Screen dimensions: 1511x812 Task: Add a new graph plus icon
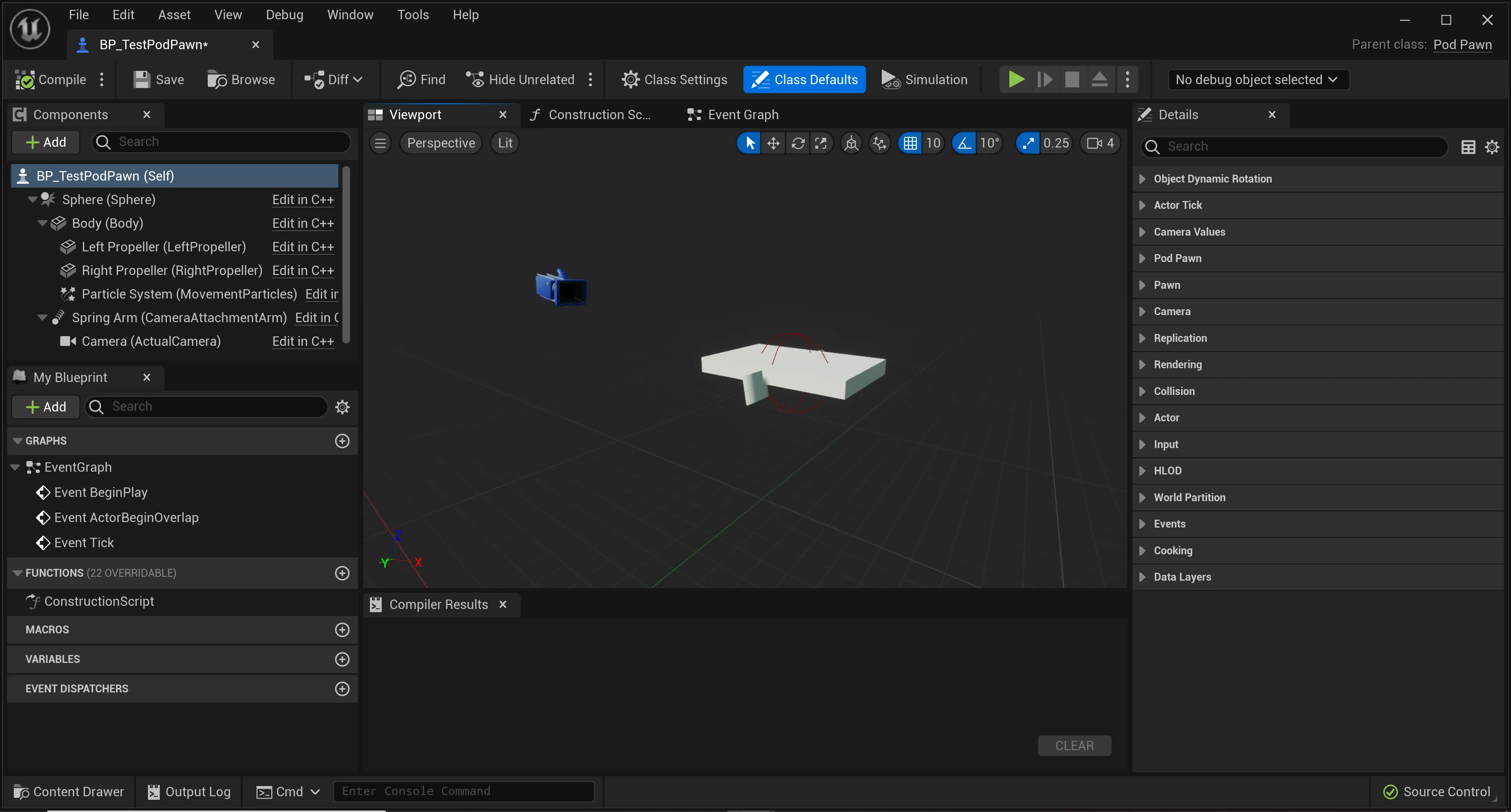pyautogui.click(x=342, y=441)
